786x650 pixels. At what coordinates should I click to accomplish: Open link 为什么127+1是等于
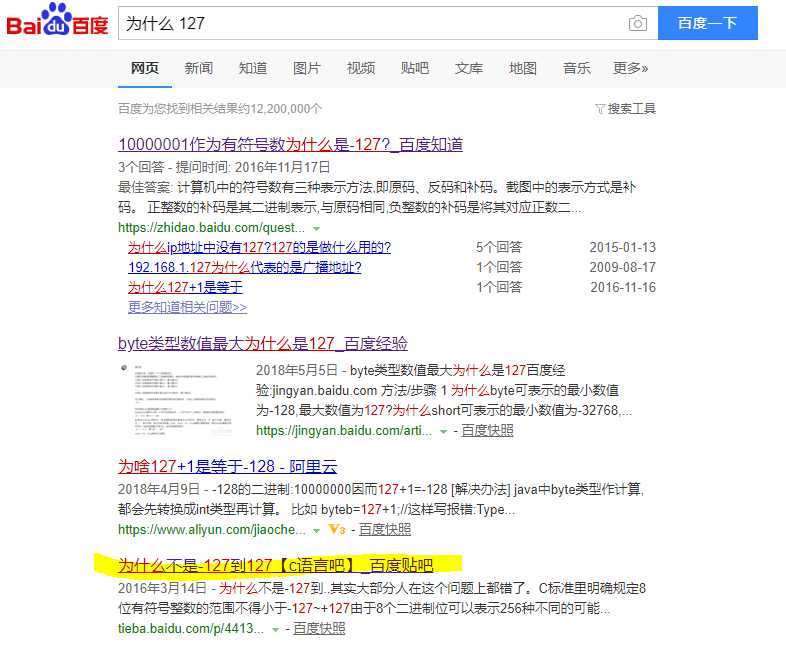pos(185,287)
